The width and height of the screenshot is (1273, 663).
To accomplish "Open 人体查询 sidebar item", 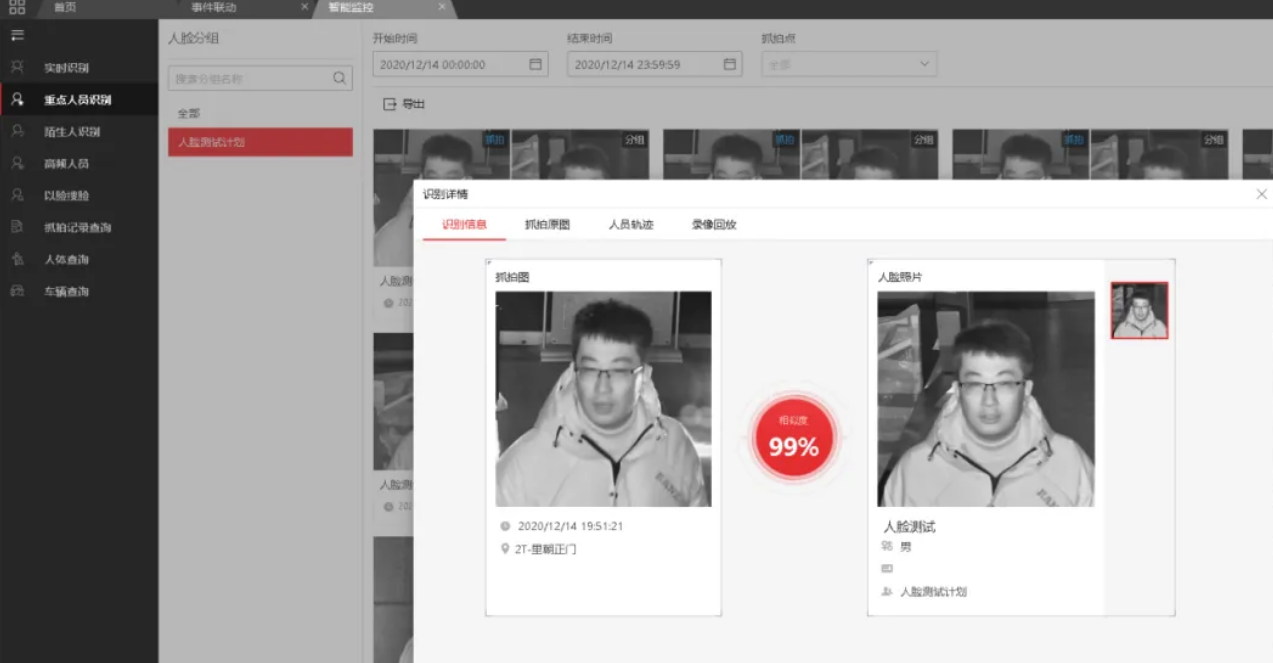I will click(x=66, y=260).
